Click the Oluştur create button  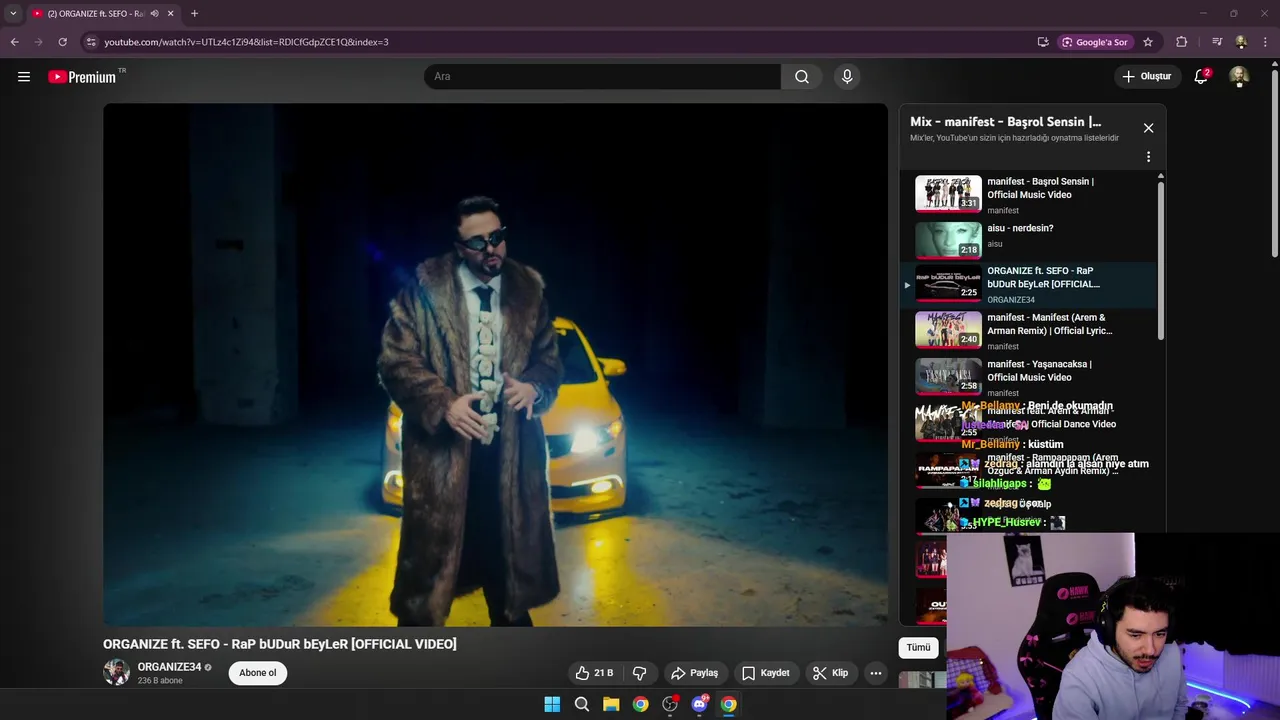[1146, 77]
